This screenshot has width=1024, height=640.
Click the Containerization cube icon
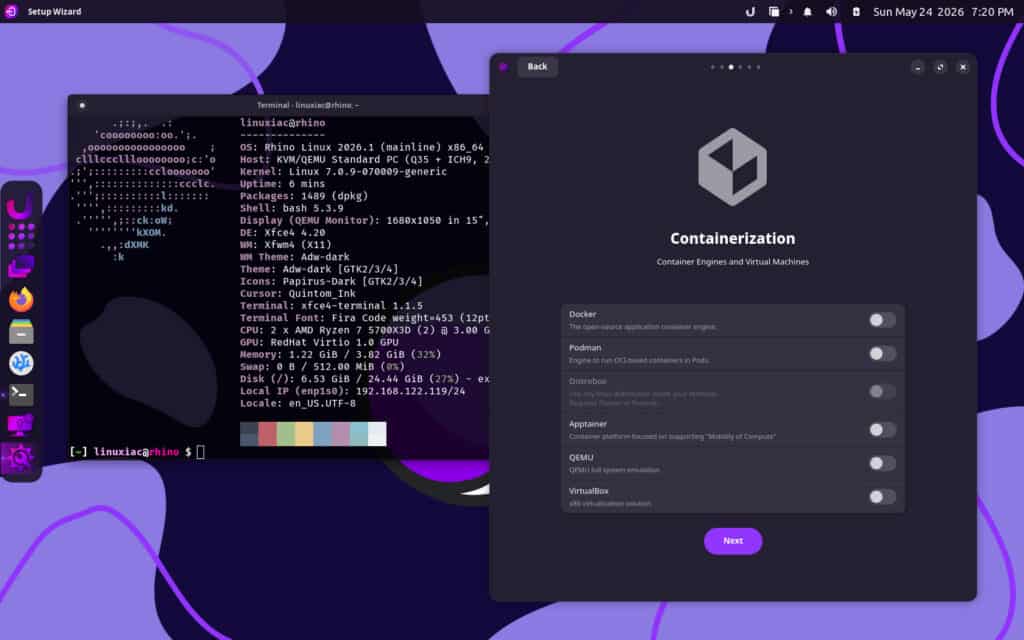732,167
